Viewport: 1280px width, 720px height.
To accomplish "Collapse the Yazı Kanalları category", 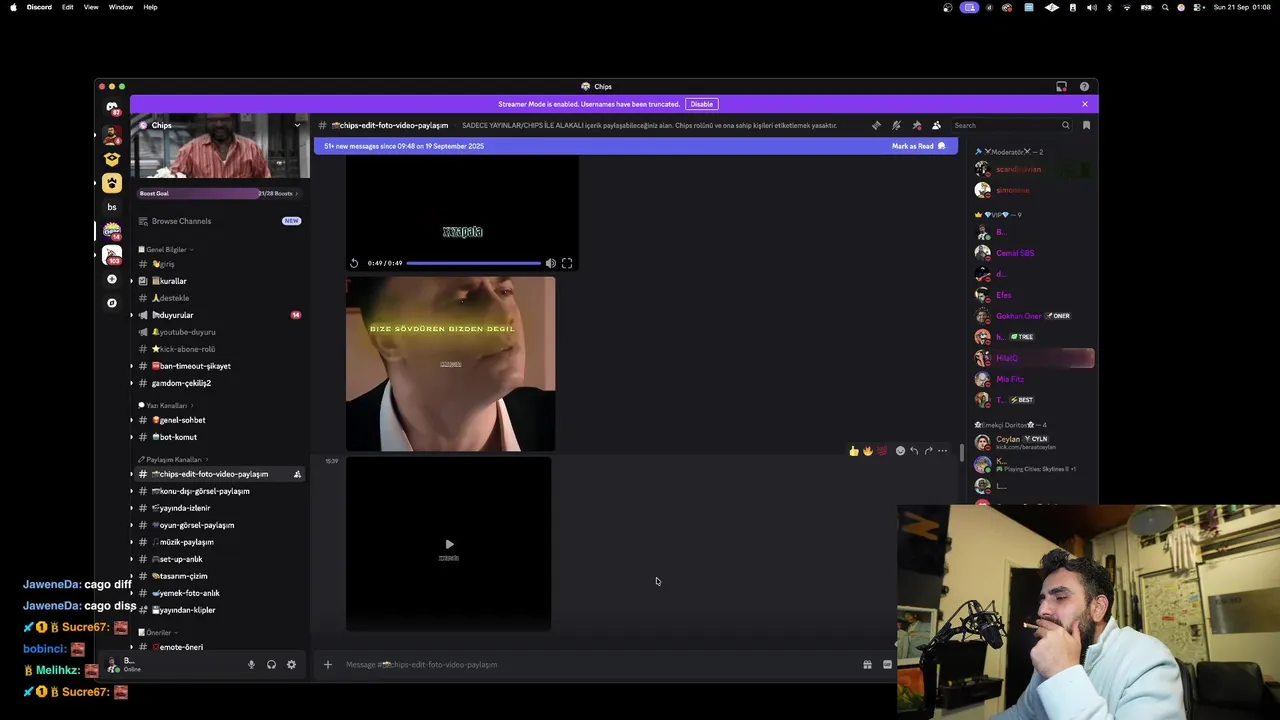I will (165, 405).
